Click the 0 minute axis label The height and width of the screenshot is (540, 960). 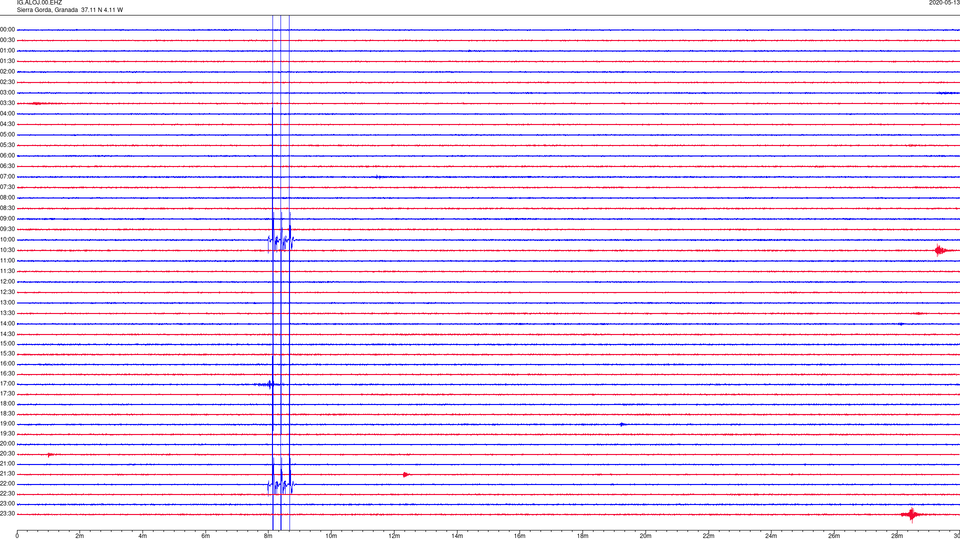point(17,536)
